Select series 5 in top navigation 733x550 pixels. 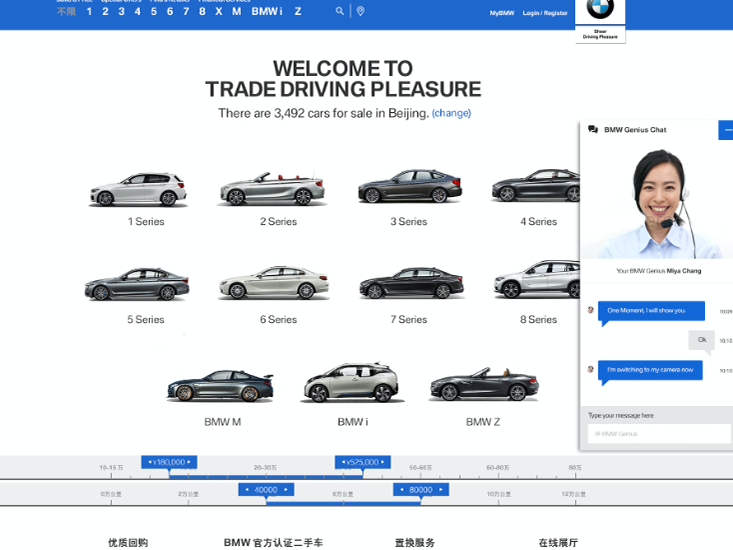tap(154, 11)
